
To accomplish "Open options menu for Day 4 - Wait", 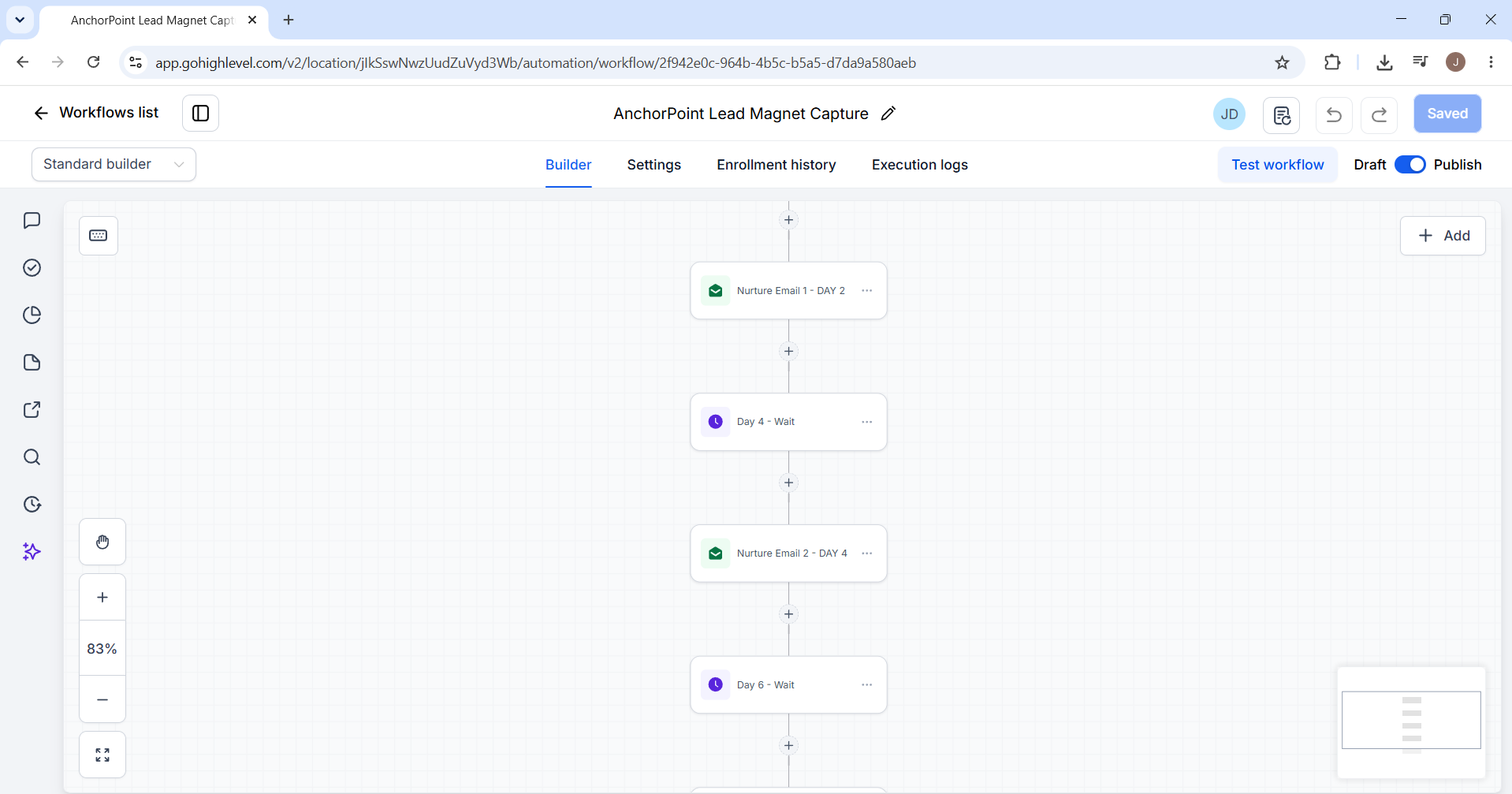I will (x=866, y=422).
